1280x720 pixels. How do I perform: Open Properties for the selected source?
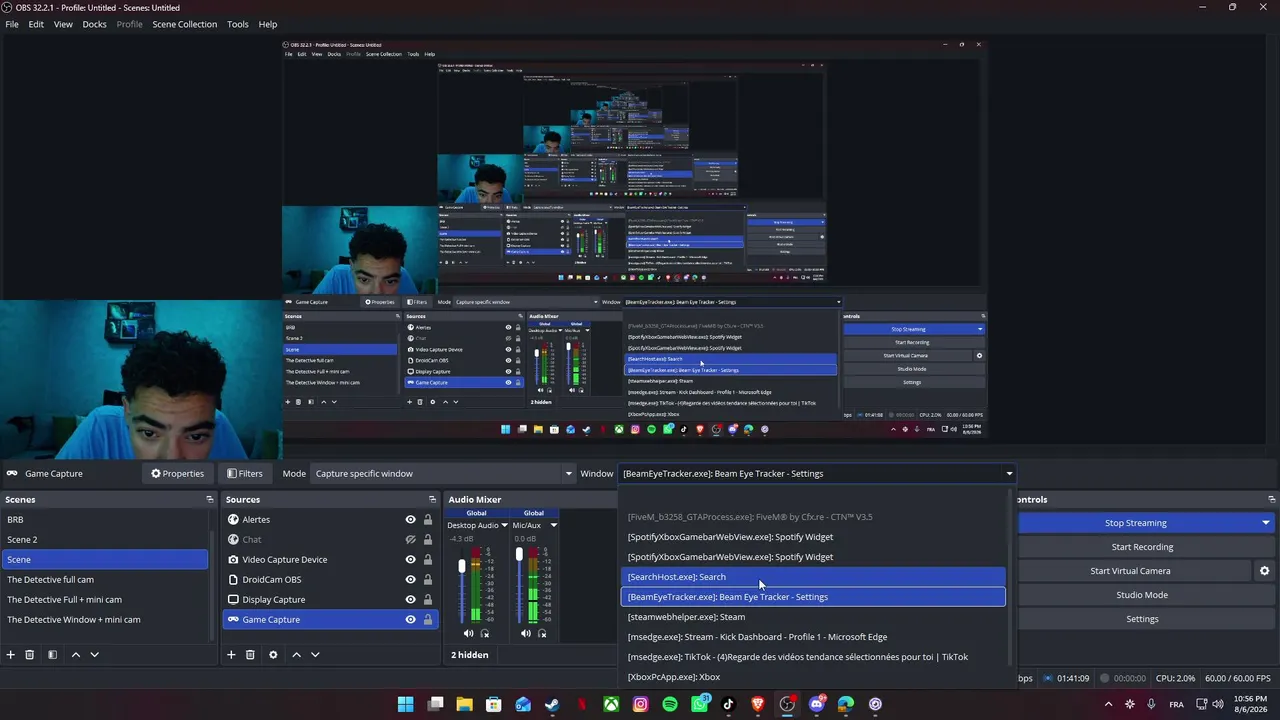click(x=178, y=474)
